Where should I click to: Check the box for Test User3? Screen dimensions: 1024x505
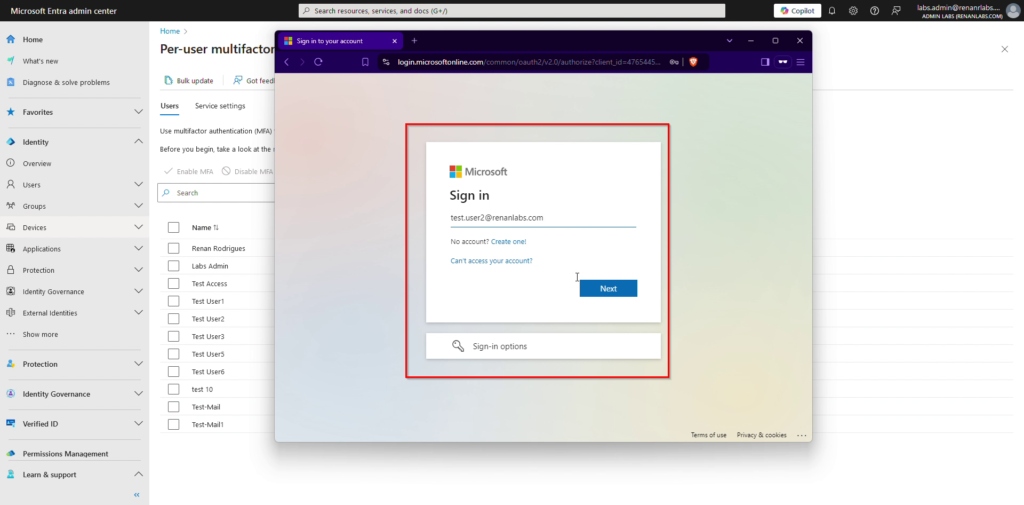tap(173, 336)
